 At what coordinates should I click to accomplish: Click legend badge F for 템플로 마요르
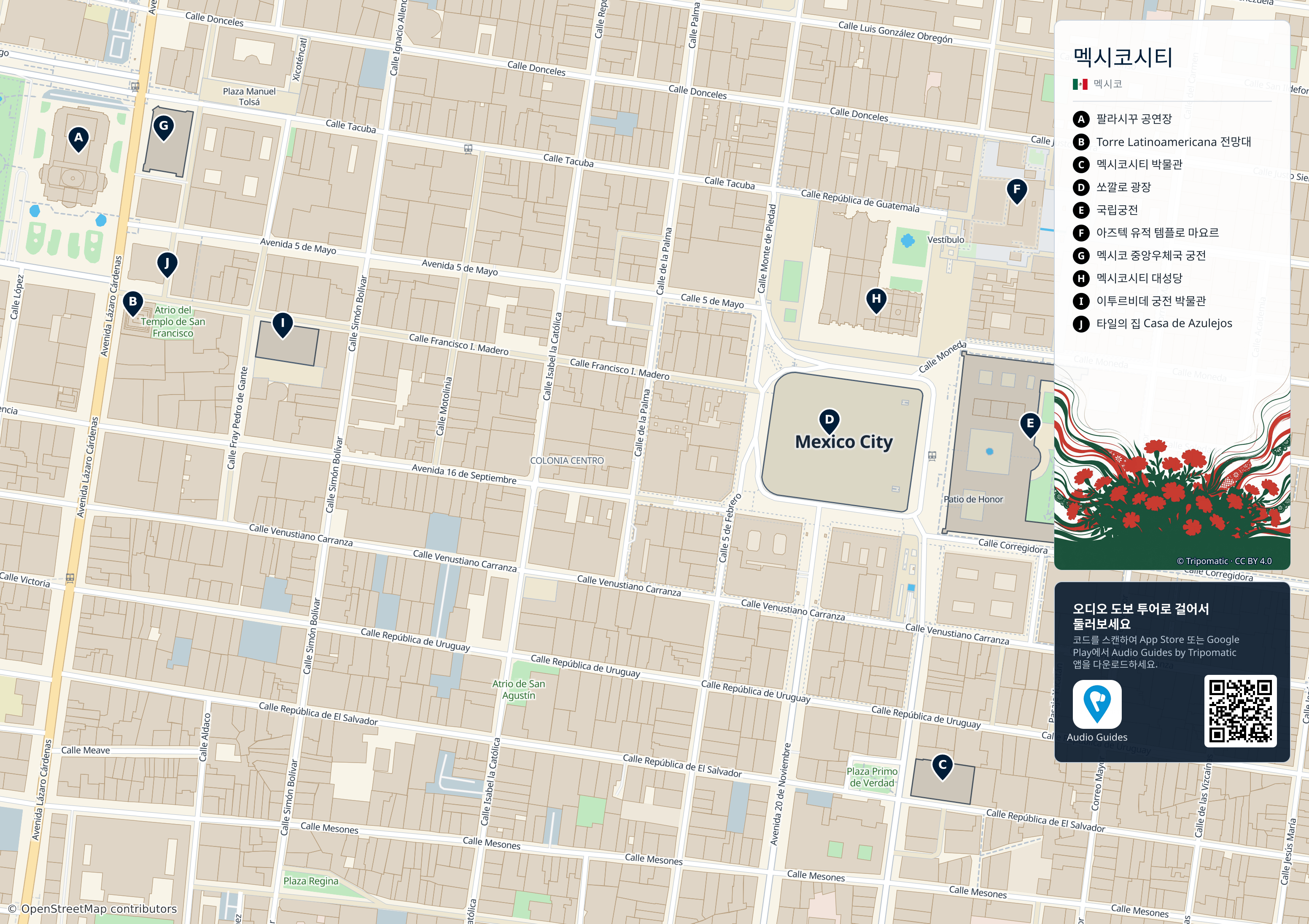point(1080,233)
